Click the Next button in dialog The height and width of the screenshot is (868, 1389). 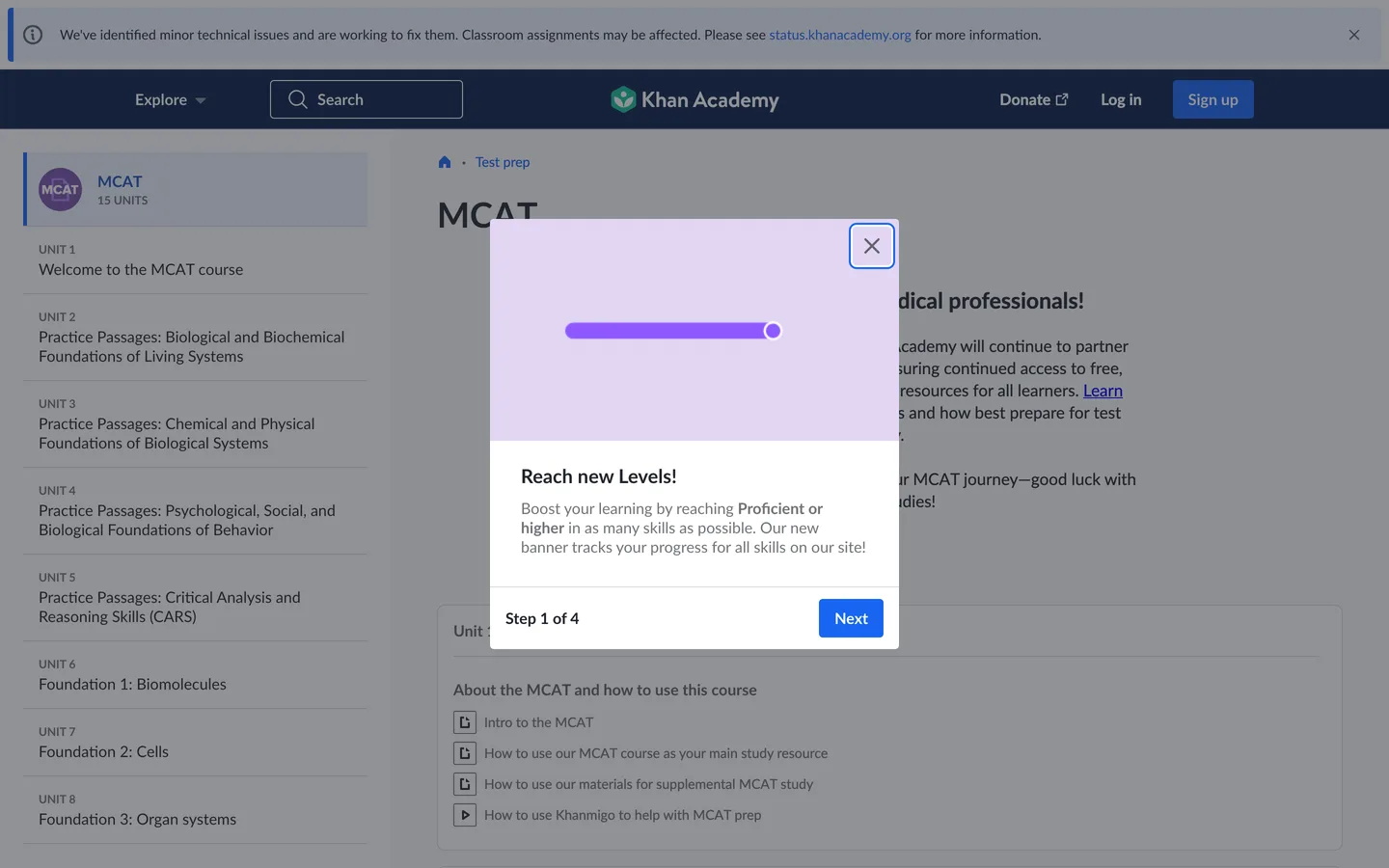[x=851, y=618]
